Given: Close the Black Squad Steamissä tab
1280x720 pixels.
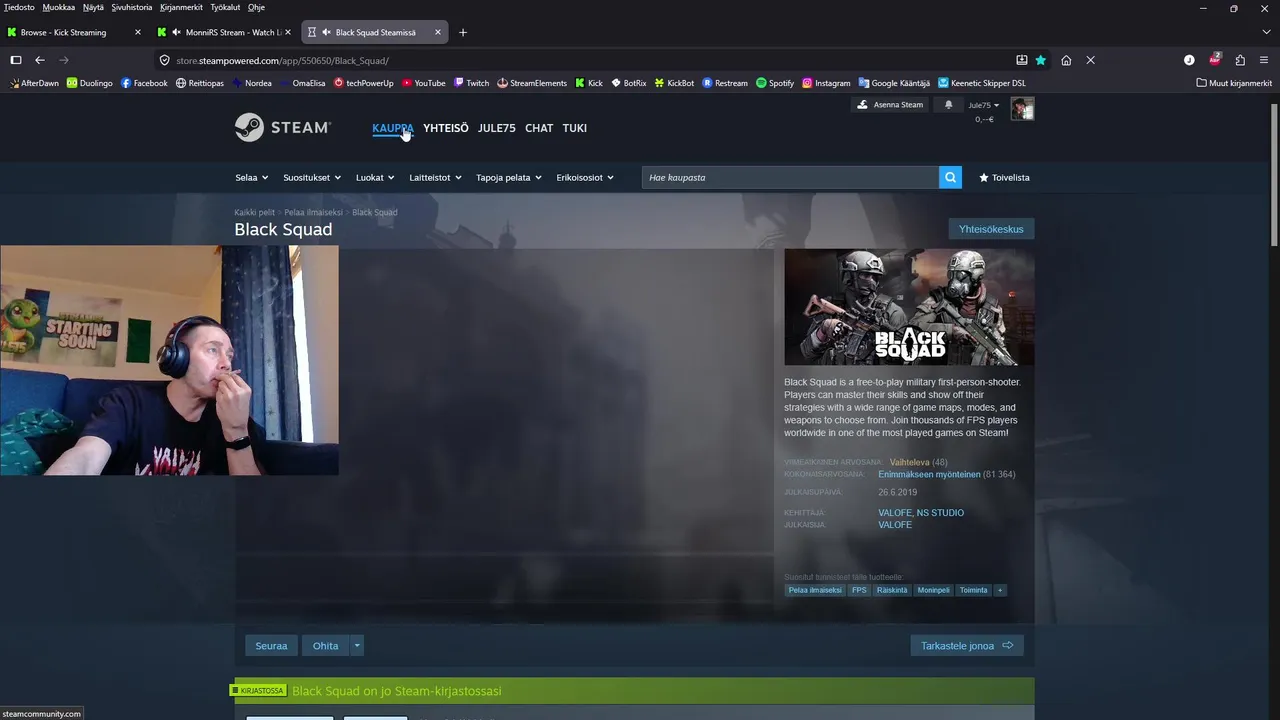Looking at the screenshot, I should [x=437, y=32].
